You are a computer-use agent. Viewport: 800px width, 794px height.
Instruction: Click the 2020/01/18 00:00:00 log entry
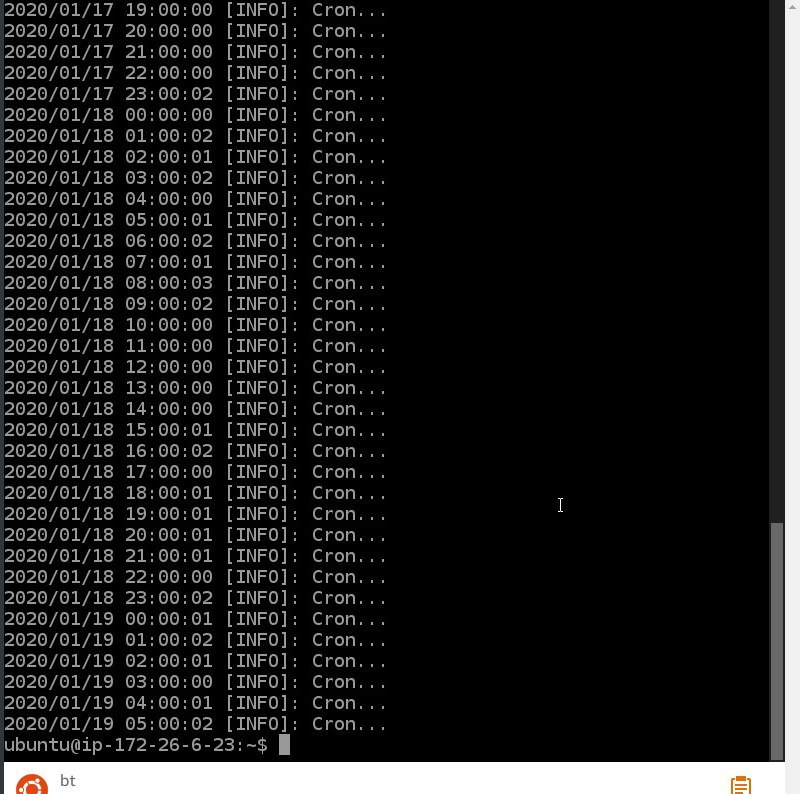pos(195,115)
